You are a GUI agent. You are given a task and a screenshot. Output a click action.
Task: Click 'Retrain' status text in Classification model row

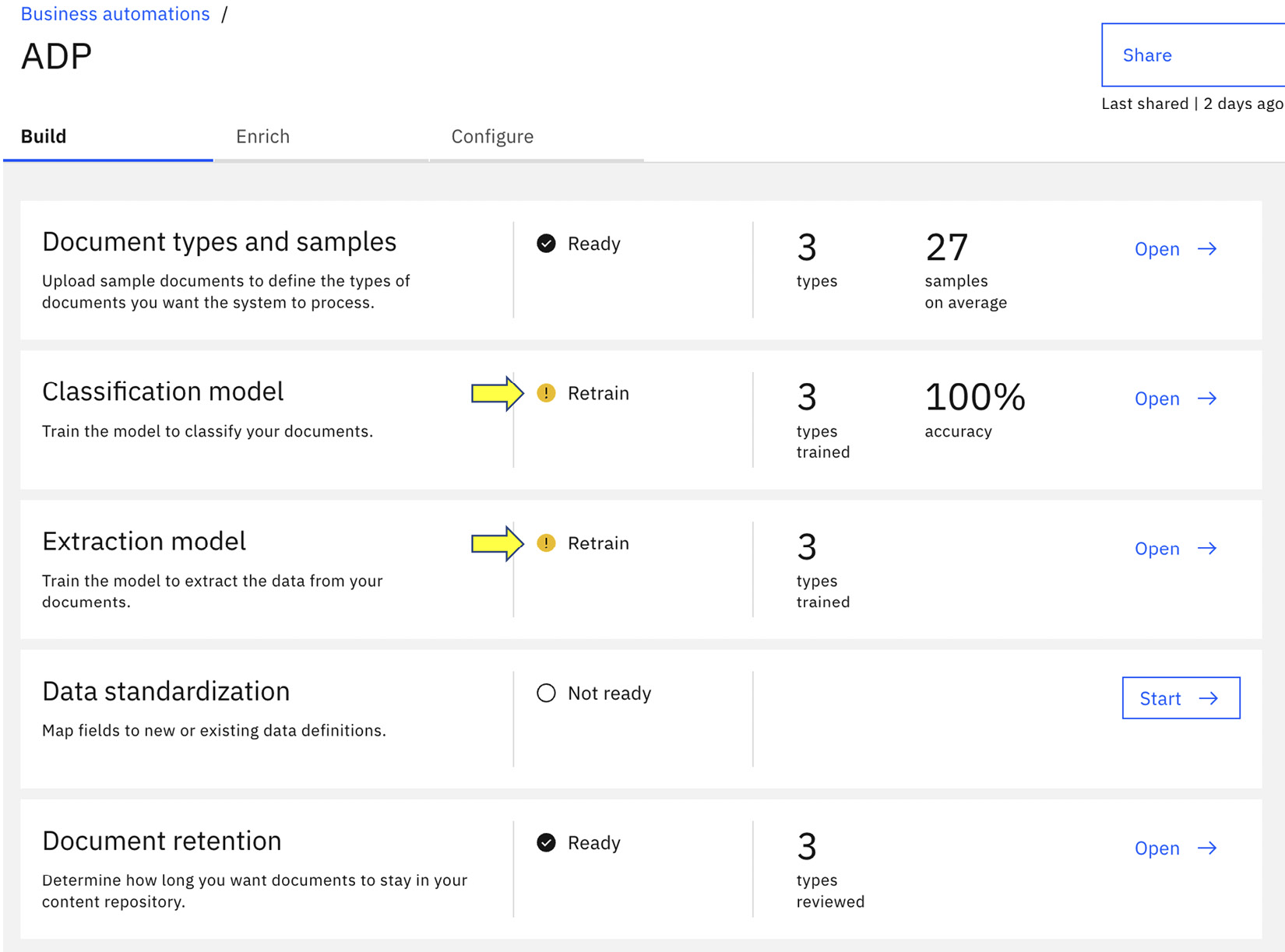(598, 393)
